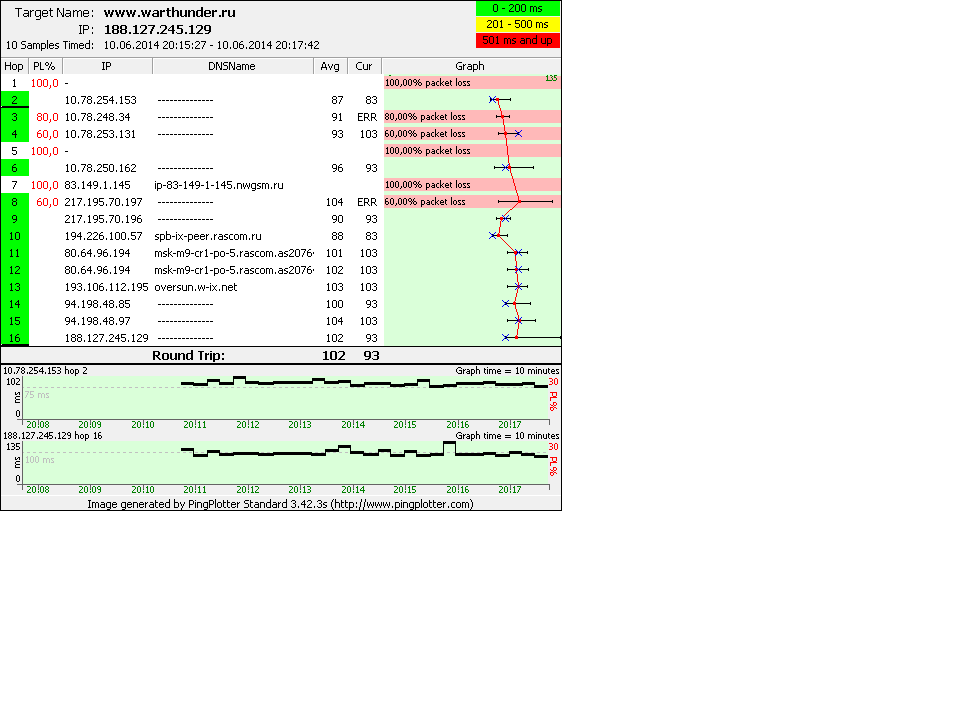The height and width of the screenshot is (720, 960).
Task: Select the red 501 ms and up legend
Action: [x=518, y=40]
